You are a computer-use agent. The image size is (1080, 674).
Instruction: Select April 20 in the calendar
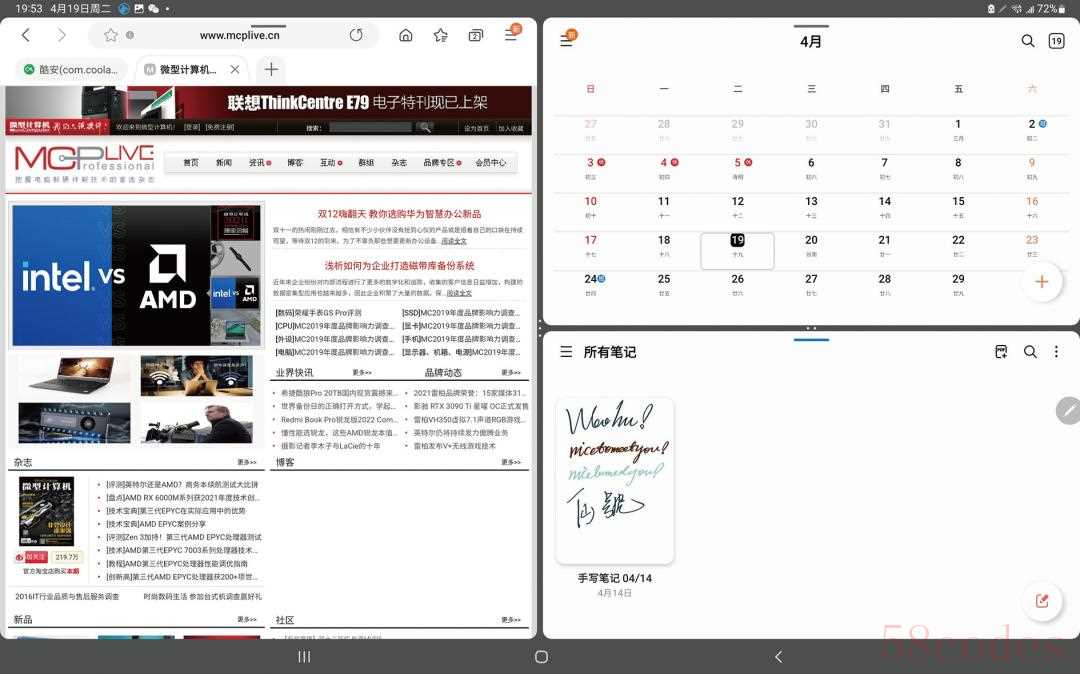(811, 246)
